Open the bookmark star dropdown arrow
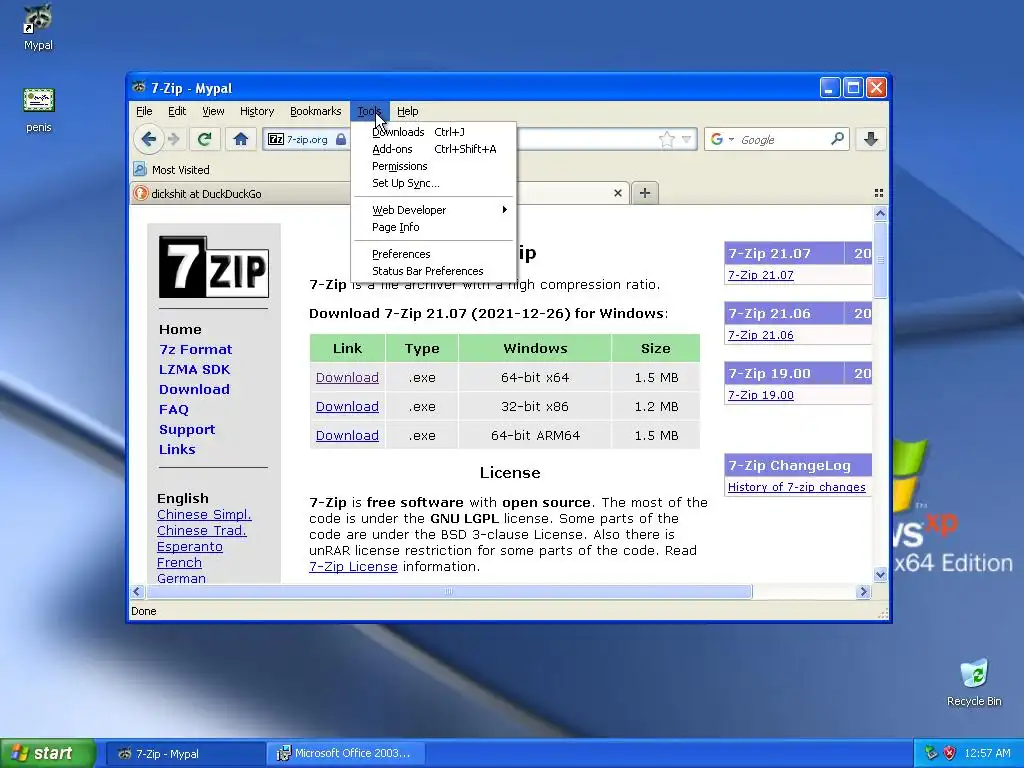The width and height of the screenshot is (1024, 768). pos(686,139)
